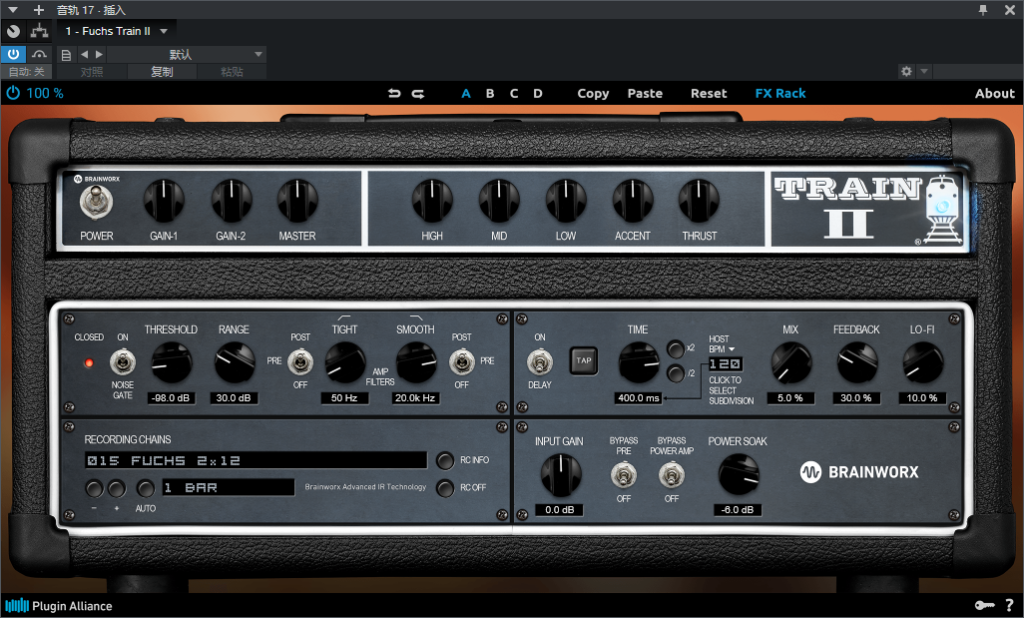Click the previous recording chain minus button
The width and height of the screenshot is (1024, 618).
[95, 488]
